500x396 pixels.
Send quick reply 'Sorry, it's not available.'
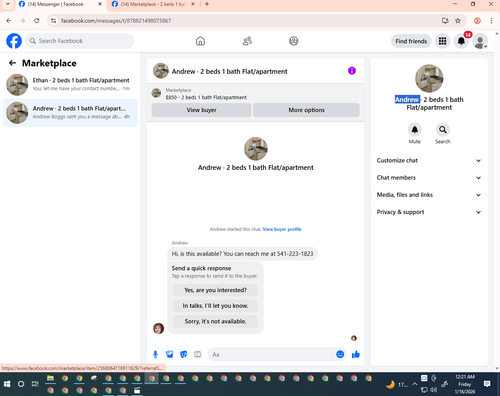[x=215, y=321]
